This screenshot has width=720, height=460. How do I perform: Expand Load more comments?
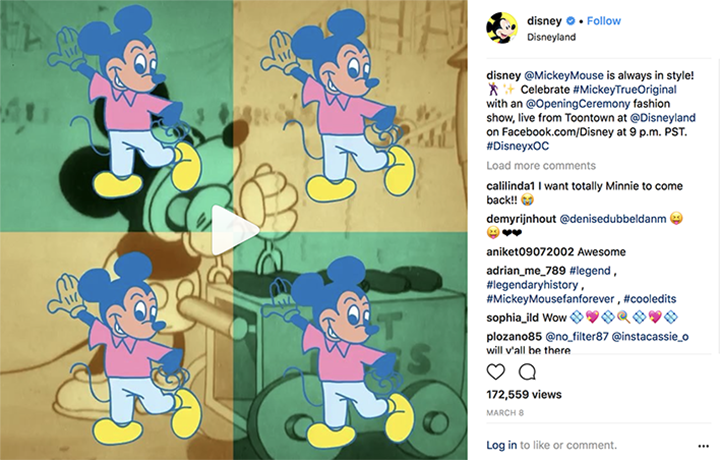coord(541,165)
